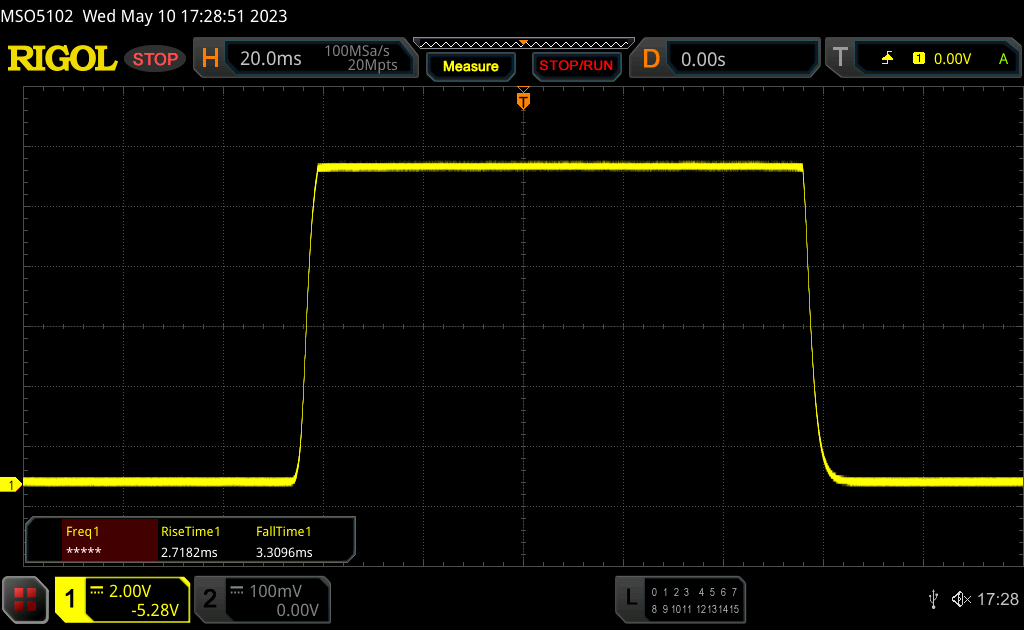Image resolution: width=1024 pixels, height=630 pixels.
Task: Click channel 1 -5.28V offset value
Action: (x=155, y=610)
